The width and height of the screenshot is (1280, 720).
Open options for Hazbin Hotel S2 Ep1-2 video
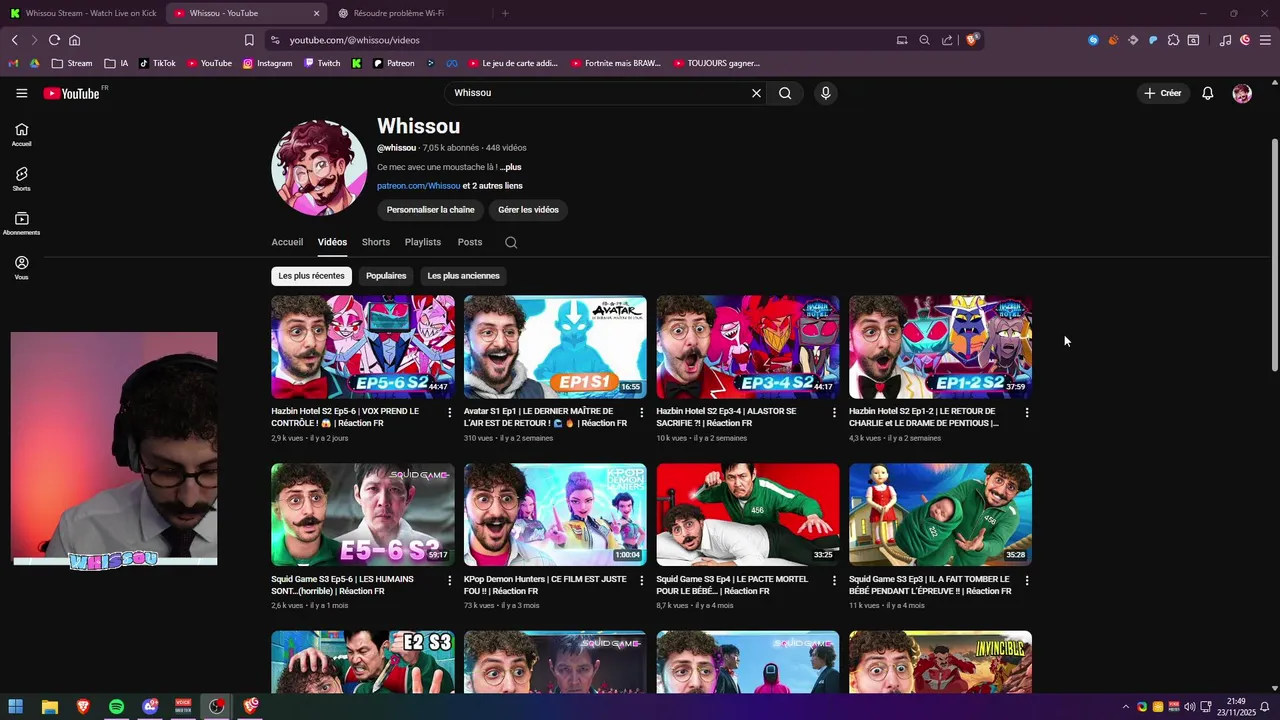(x=1027, y=412)
